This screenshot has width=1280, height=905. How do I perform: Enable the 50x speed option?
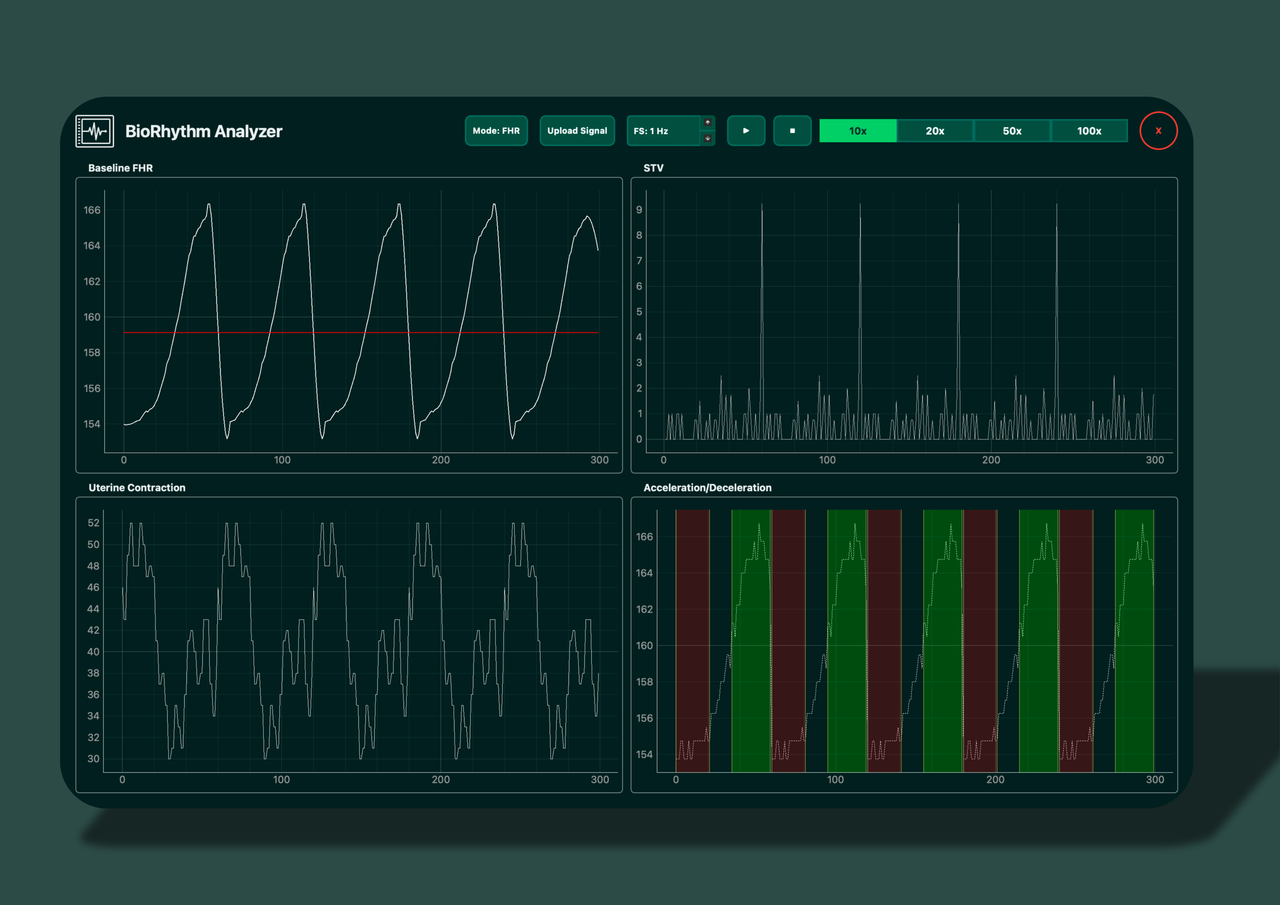[x=1012, y=130]
